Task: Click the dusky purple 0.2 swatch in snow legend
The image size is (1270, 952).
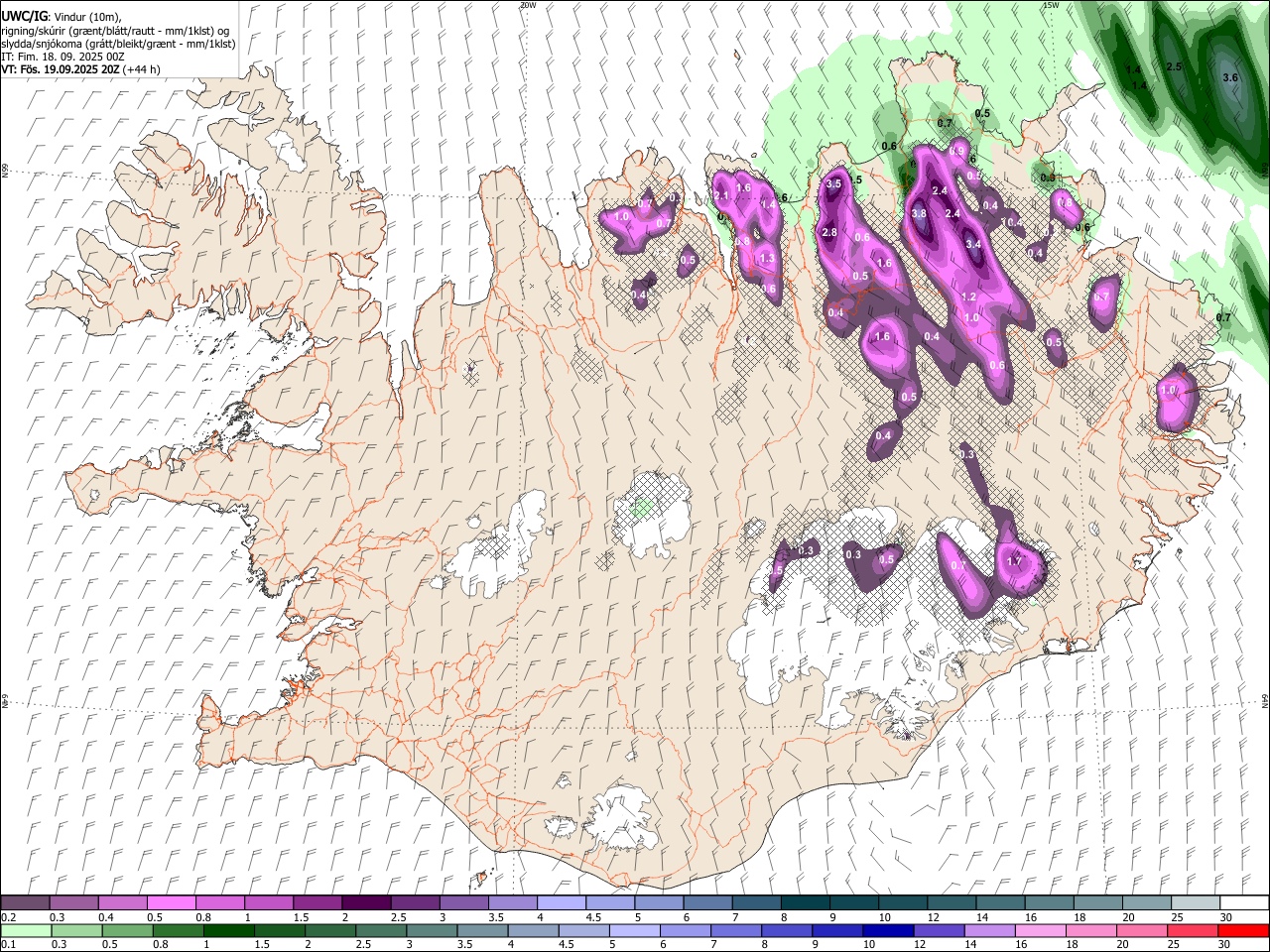Action: (x=25, y=902)
